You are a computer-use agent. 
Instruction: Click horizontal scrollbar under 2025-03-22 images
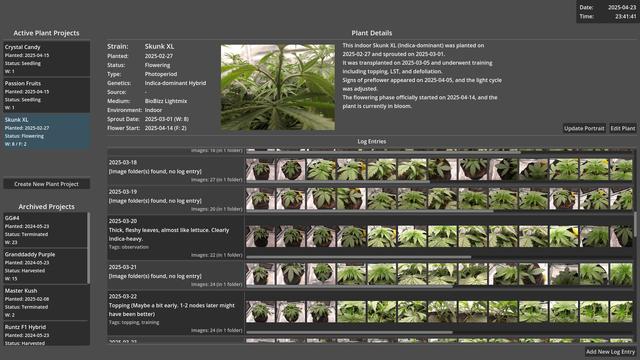tap(349, 332)
